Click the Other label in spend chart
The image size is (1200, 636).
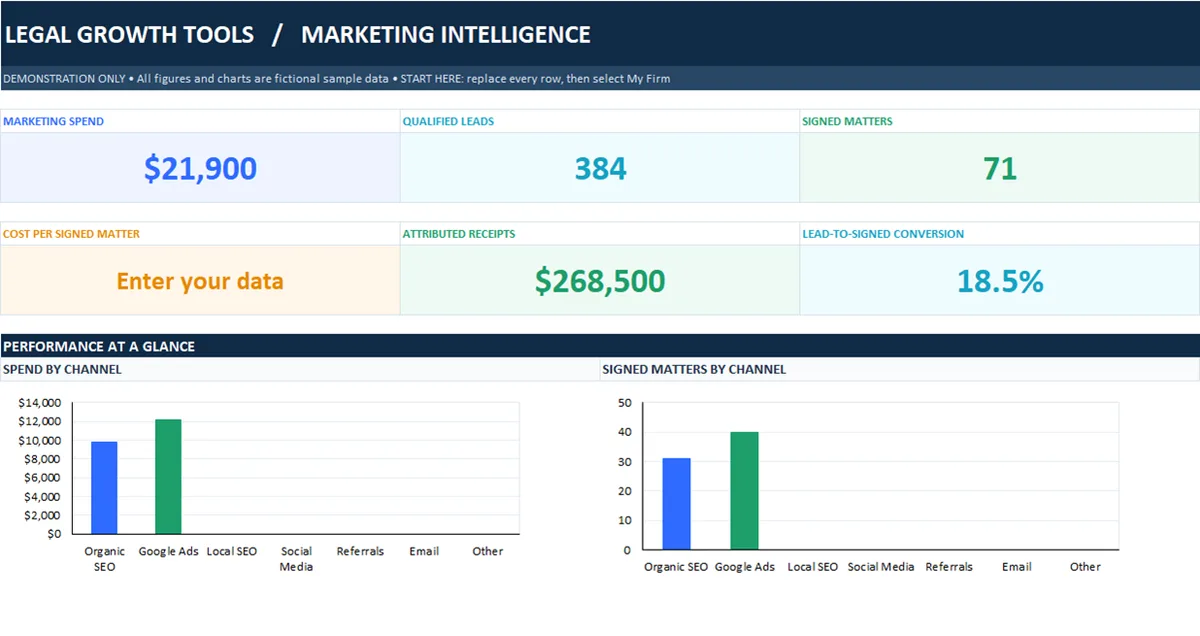pyautogui.click(x=488, y=551)
